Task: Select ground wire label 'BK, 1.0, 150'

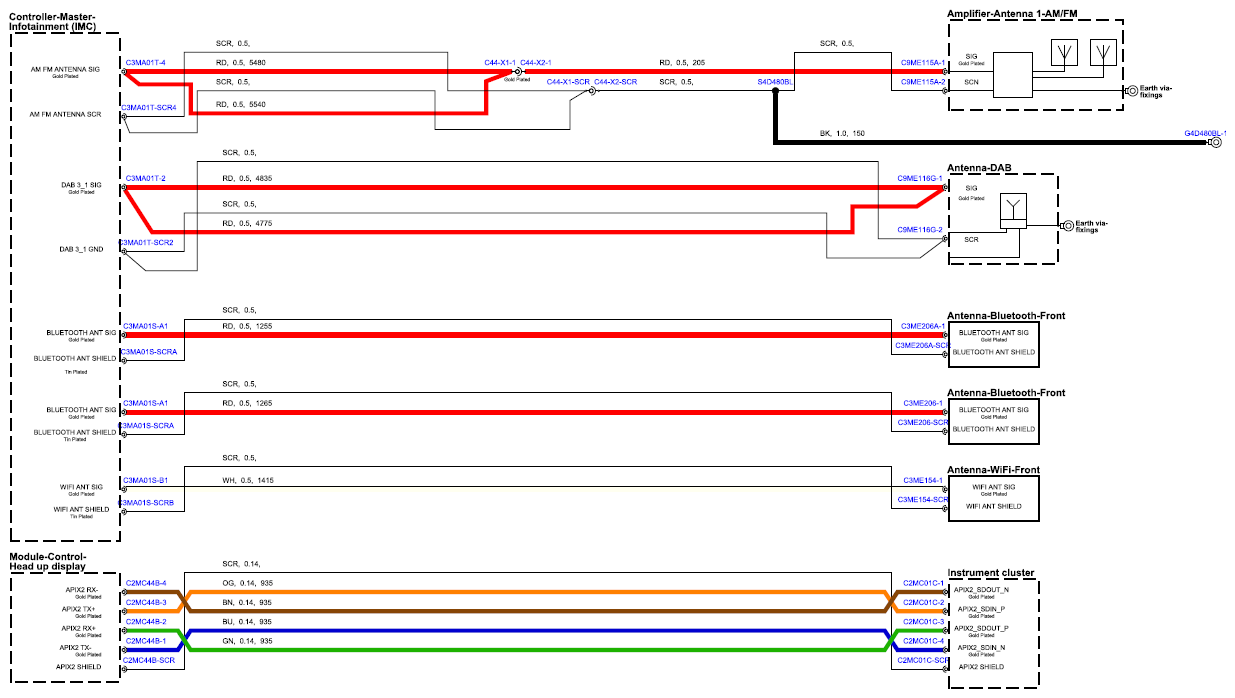Action: pos(842,133)
